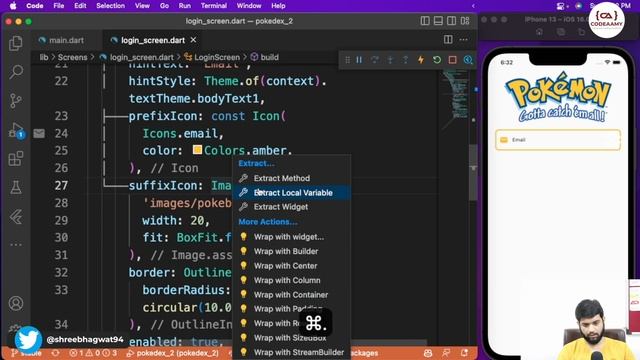Click Step Into in debug toolbar
This screenshot has height=360, width=640.
[390, 60]
